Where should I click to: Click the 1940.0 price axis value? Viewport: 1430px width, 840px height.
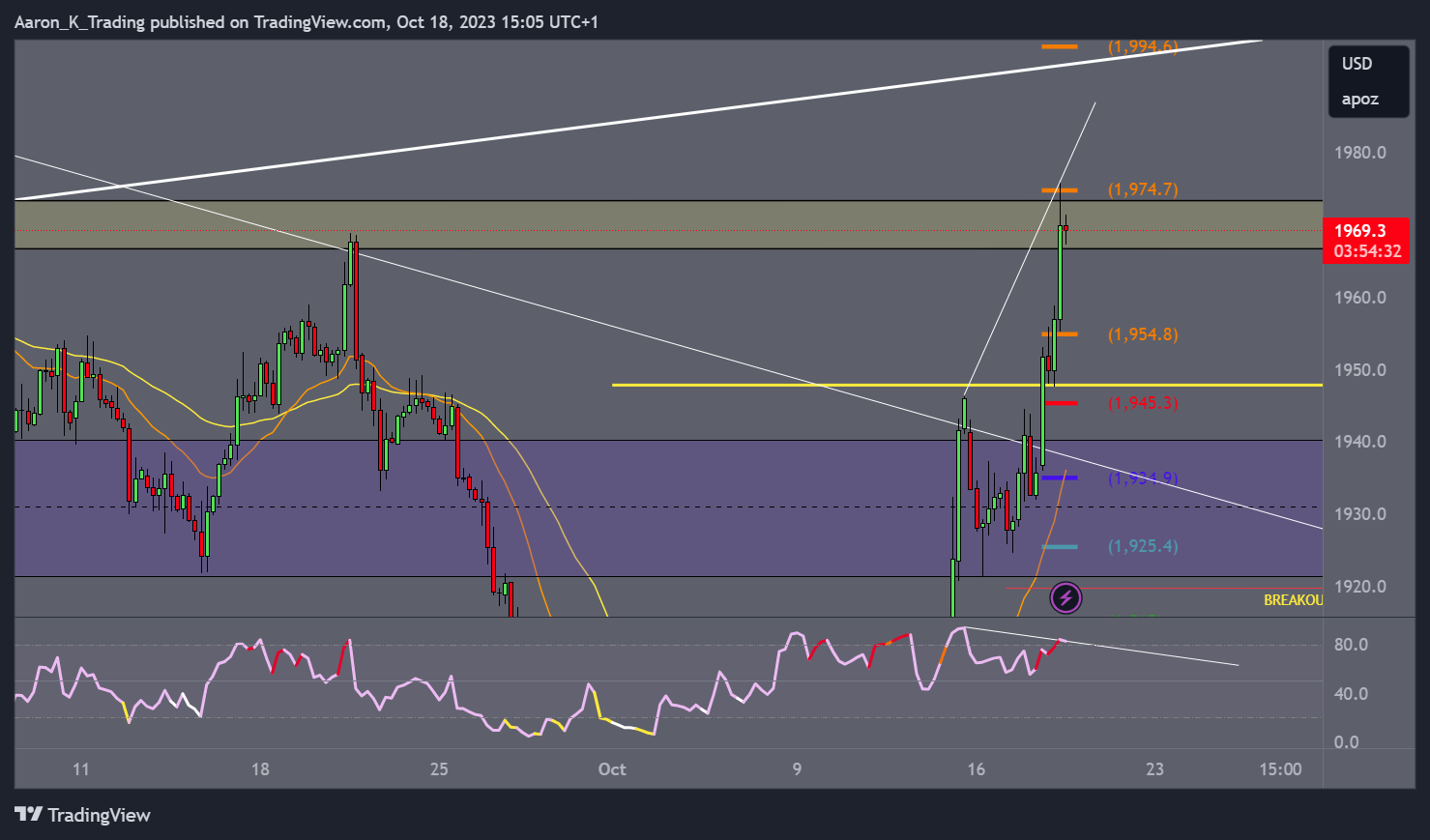tap(1359, 442)
